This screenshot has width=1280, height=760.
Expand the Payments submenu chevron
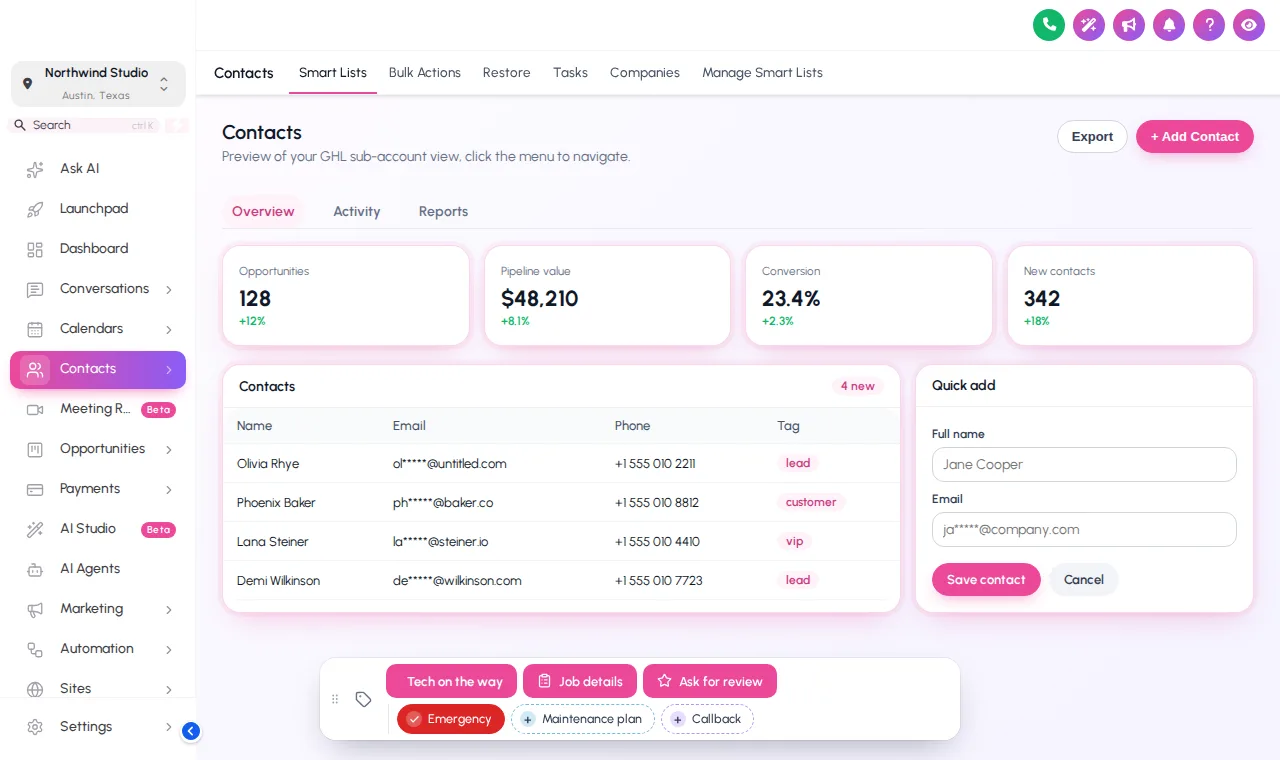click(x=169, y=489)
